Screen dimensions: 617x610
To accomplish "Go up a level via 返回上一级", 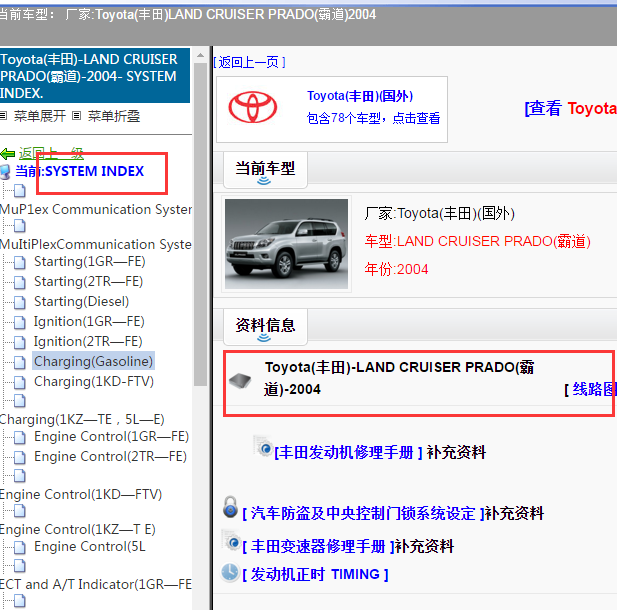I will click(51, 153).
